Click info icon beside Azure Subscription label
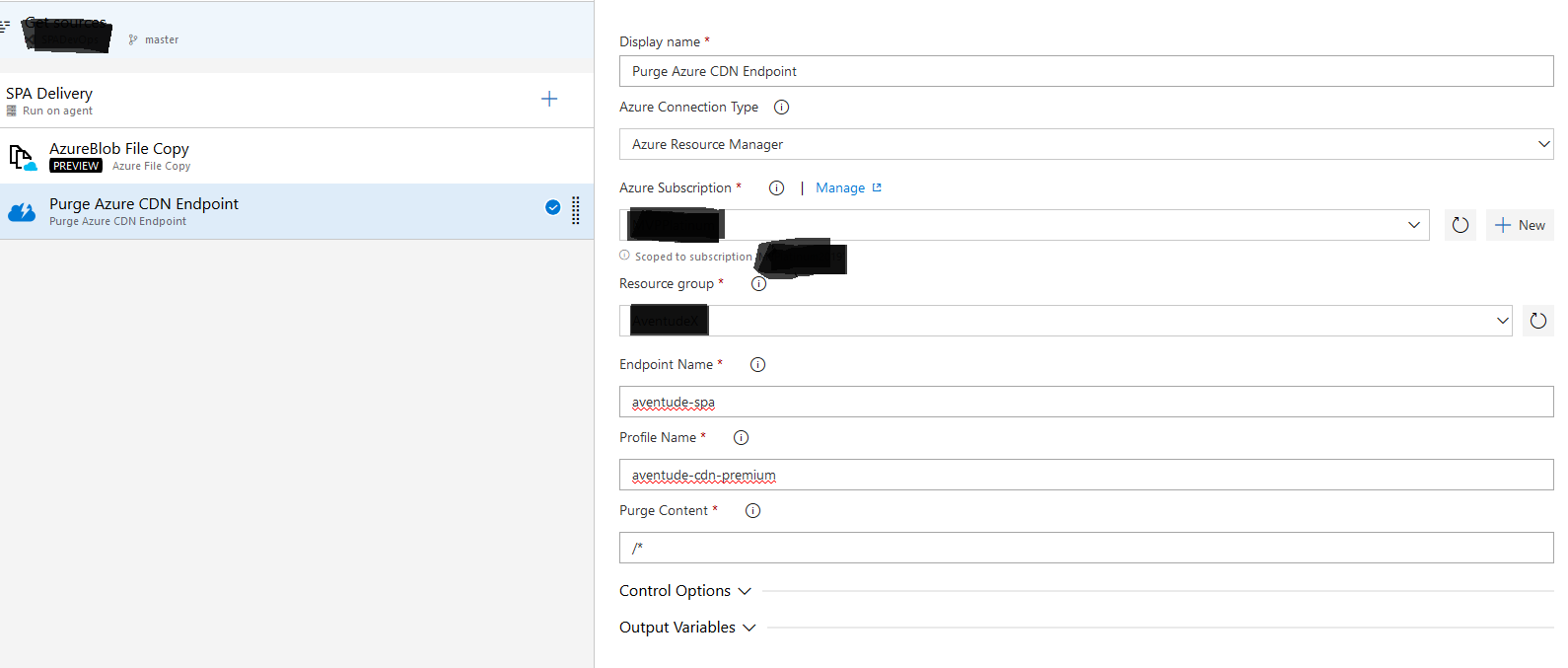1568x668 pixels. (776, 188)
